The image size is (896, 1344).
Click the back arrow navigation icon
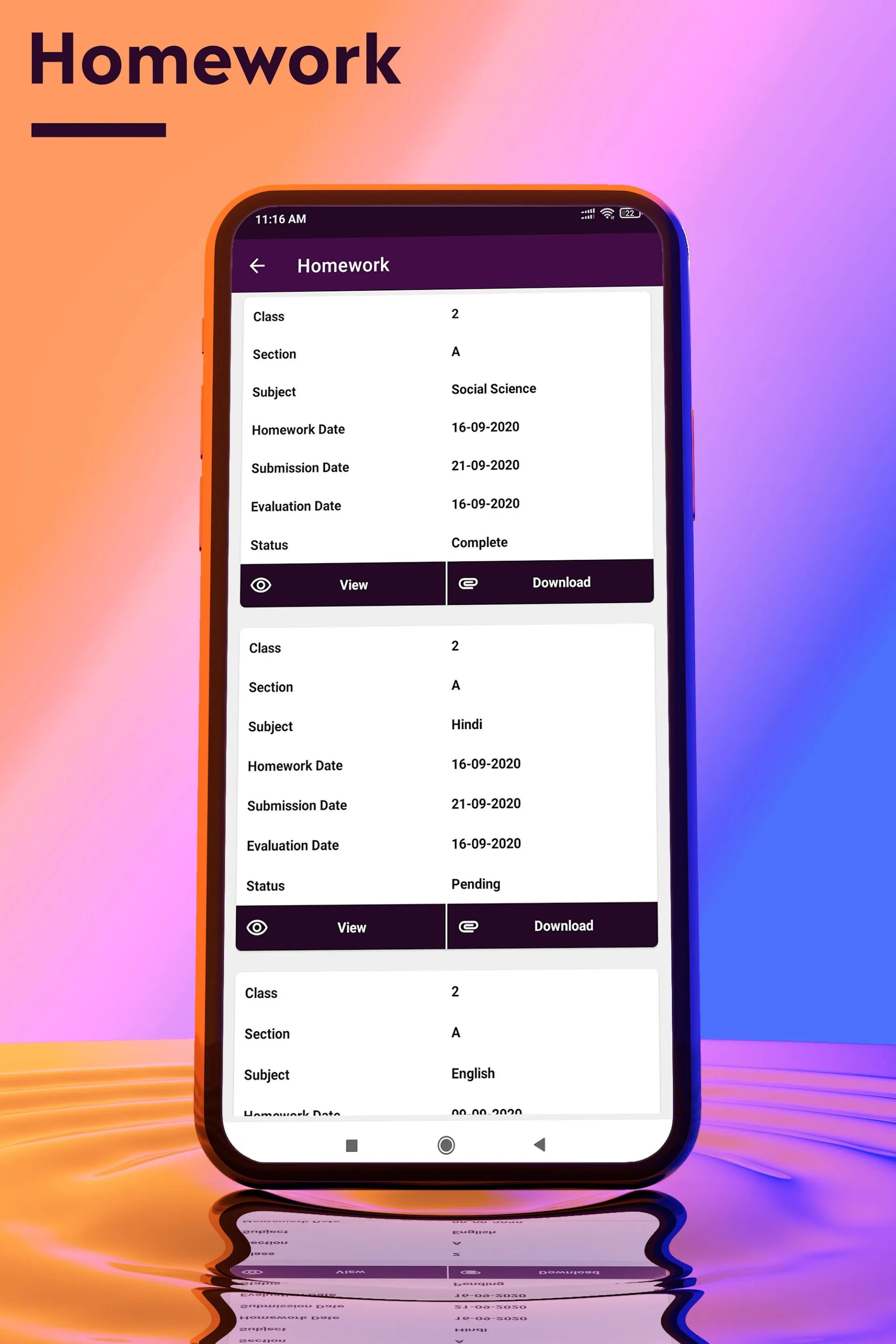pos(258,264)
